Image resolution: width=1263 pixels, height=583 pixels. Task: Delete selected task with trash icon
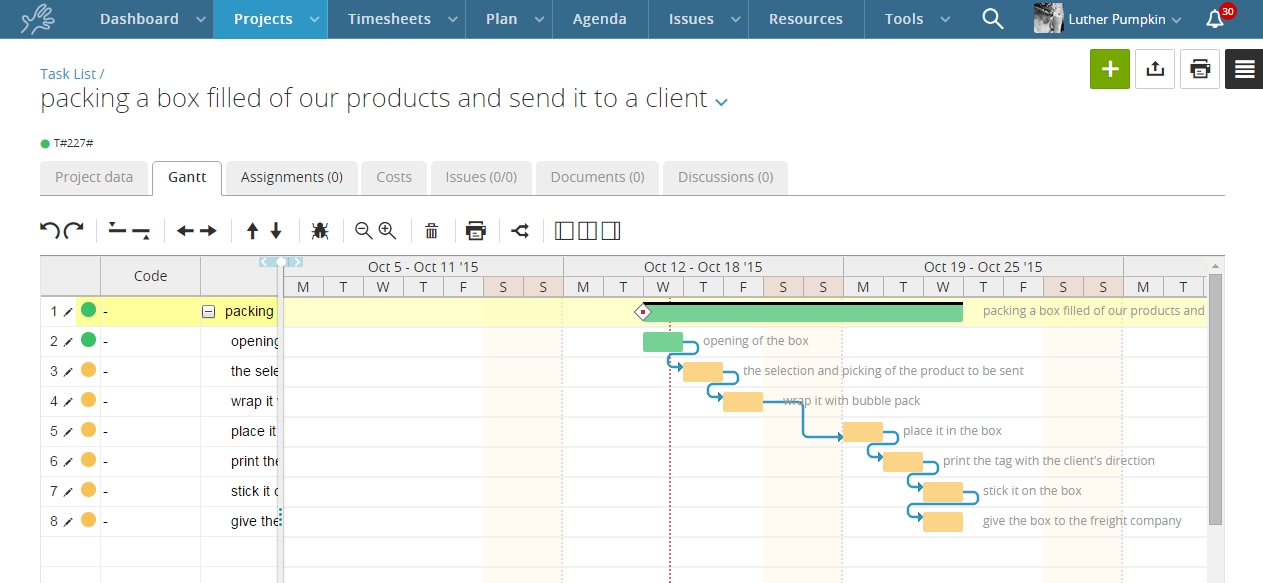click(431, 231)
